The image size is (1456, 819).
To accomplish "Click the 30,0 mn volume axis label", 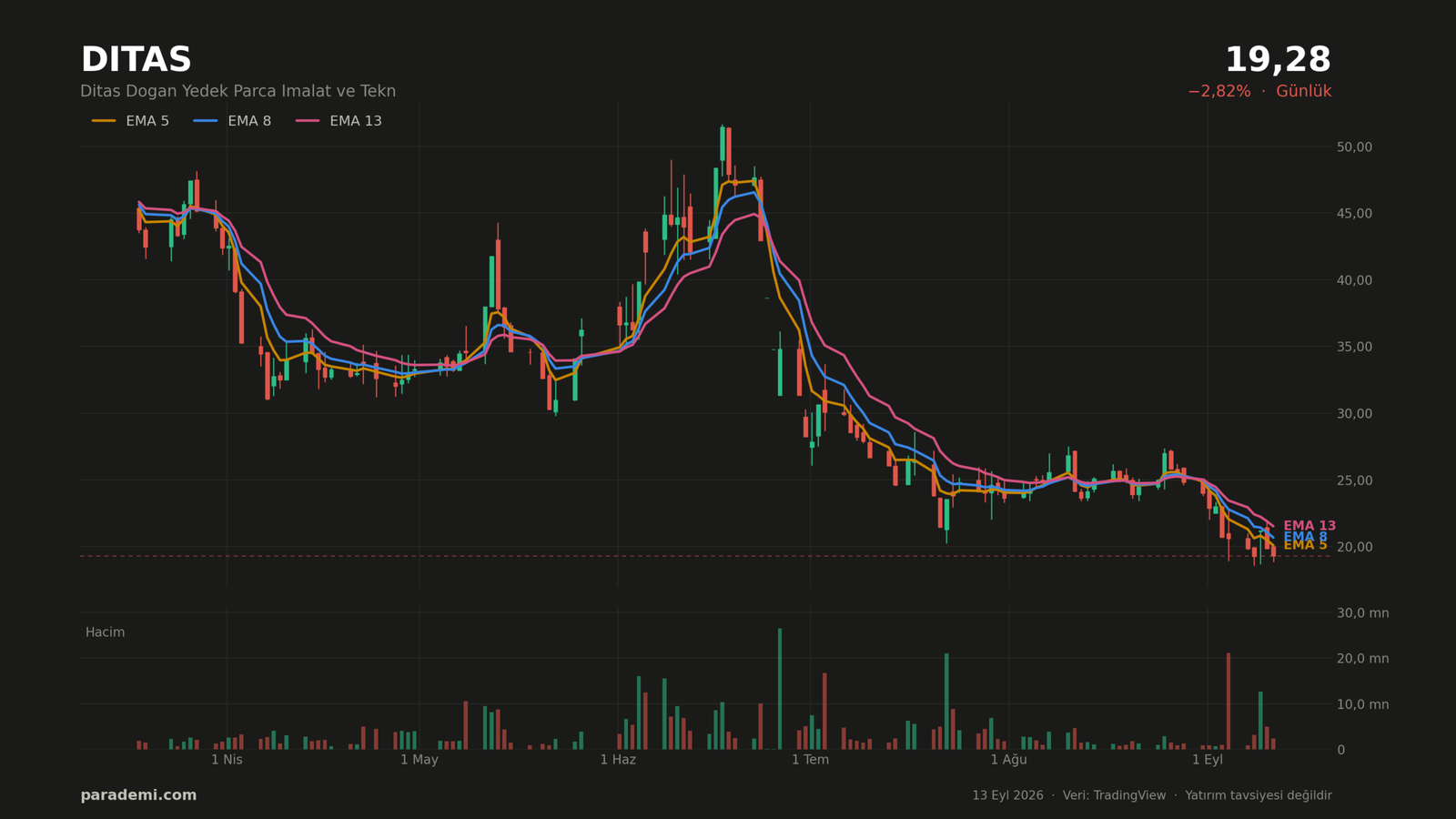I will point(1362,612).
